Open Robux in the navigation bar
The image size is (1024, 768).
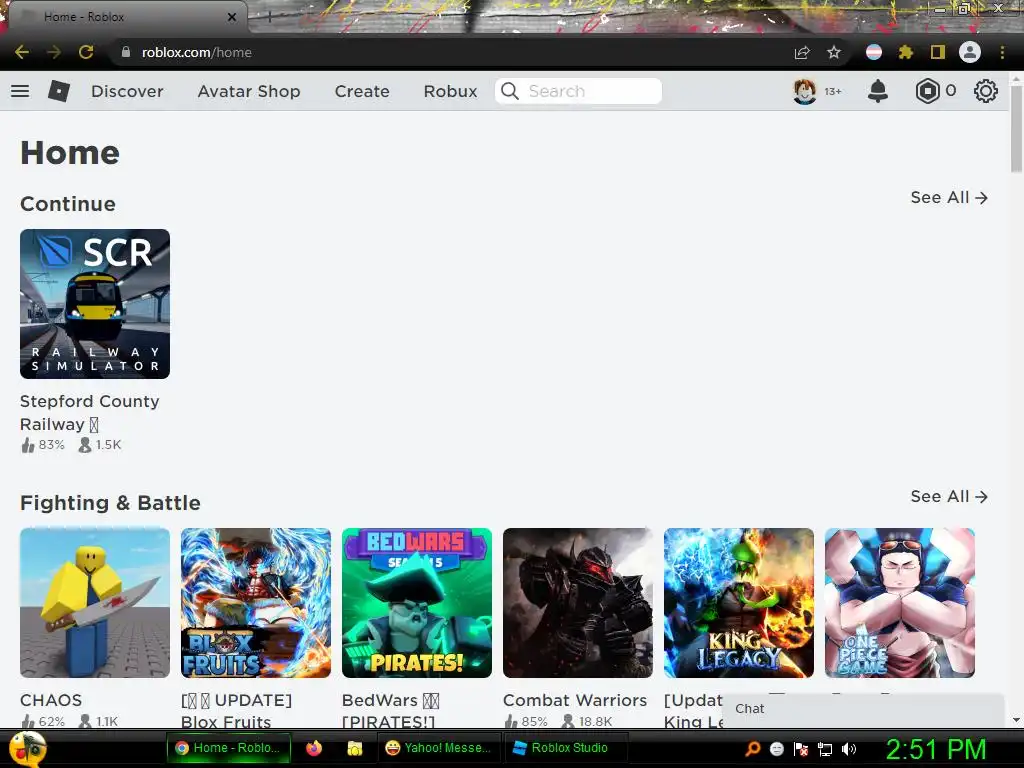click(450, 91)
